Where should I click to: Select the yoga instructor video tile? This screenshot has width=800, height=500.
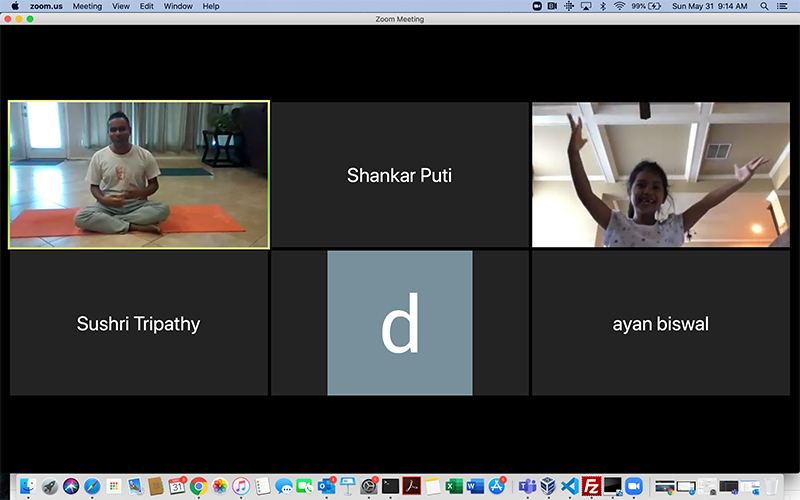coord(139,174)
